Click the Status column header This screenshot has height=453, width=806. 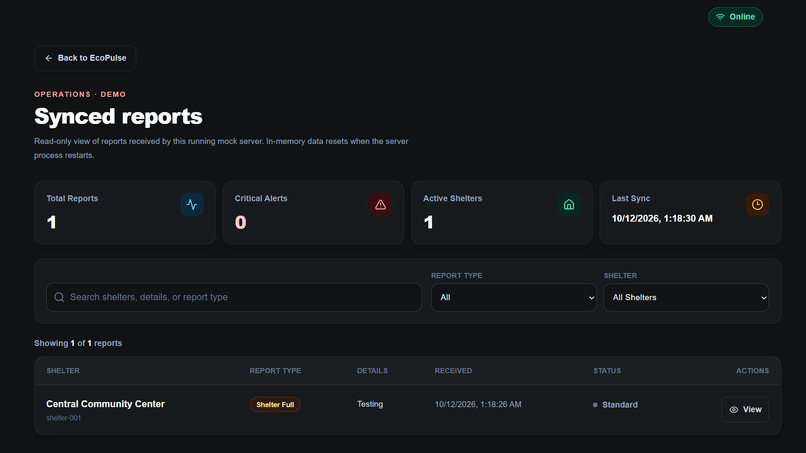(x=607, y=371)
